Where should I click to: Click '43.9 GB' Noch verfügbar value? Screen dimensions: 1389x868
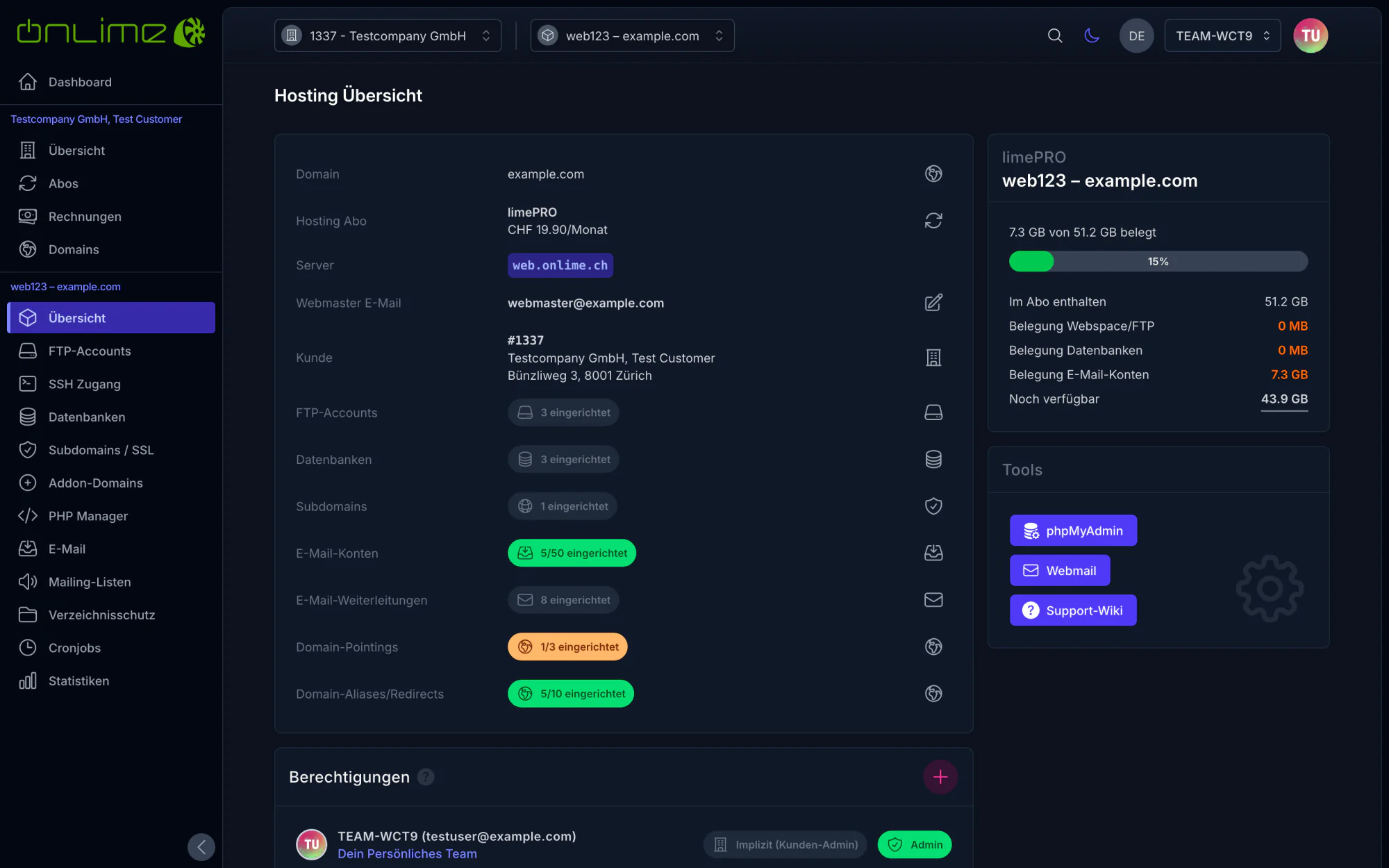pyautogui.click(x=1284, y=399)
